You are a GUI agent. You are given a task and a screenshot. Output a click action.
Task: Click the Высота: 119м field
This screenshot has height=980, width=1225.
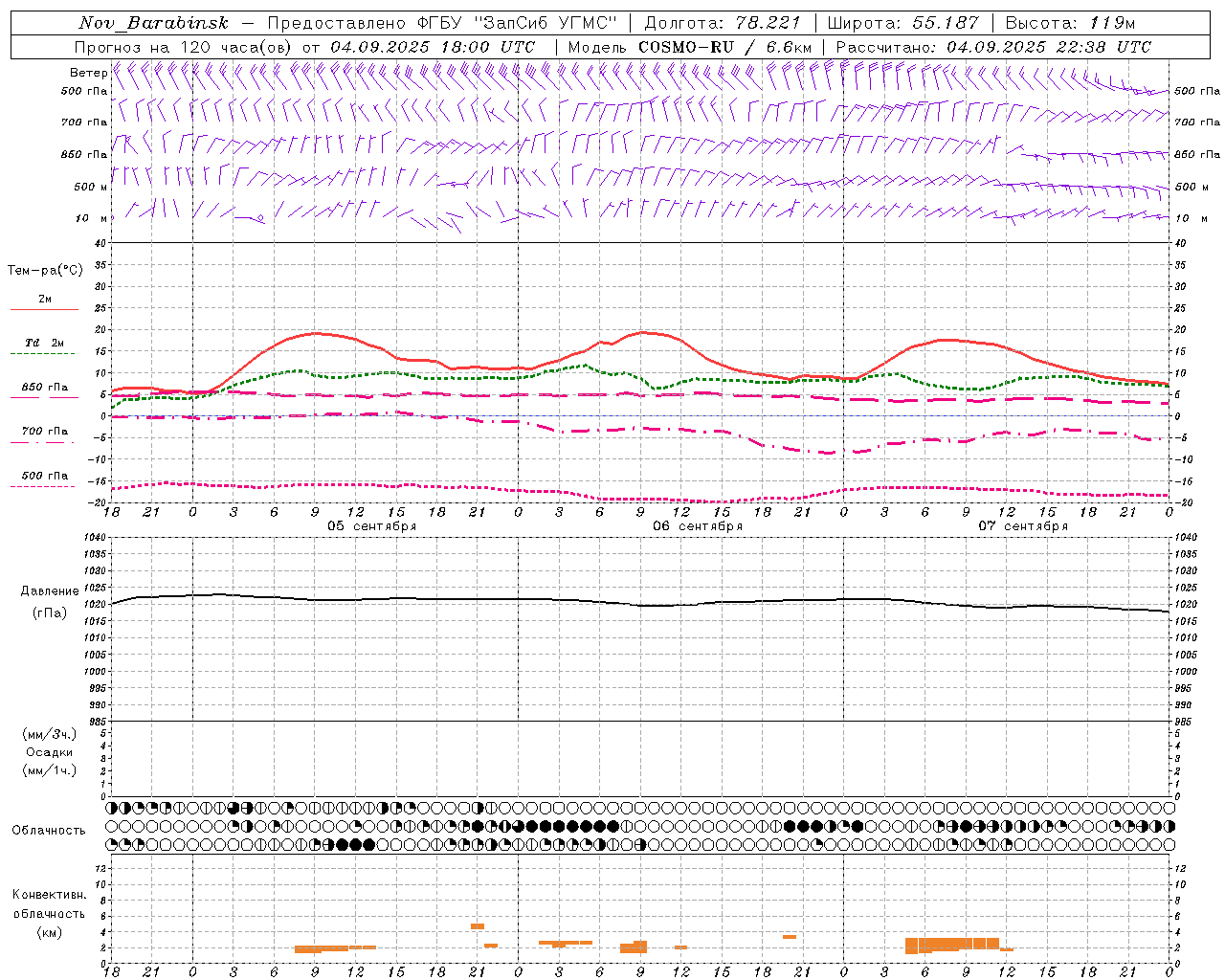(1070, 23)
